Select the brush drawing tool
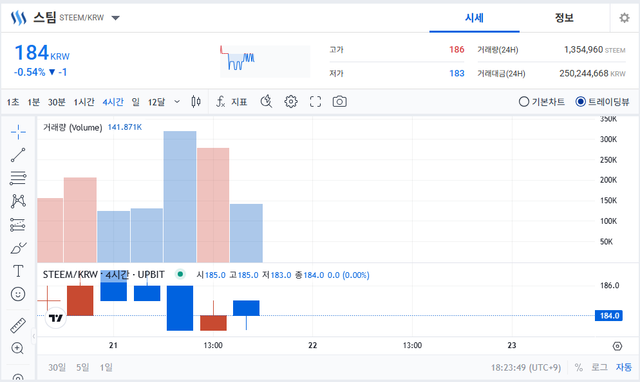Screen dimensions: 640x382 click(18, 248)
